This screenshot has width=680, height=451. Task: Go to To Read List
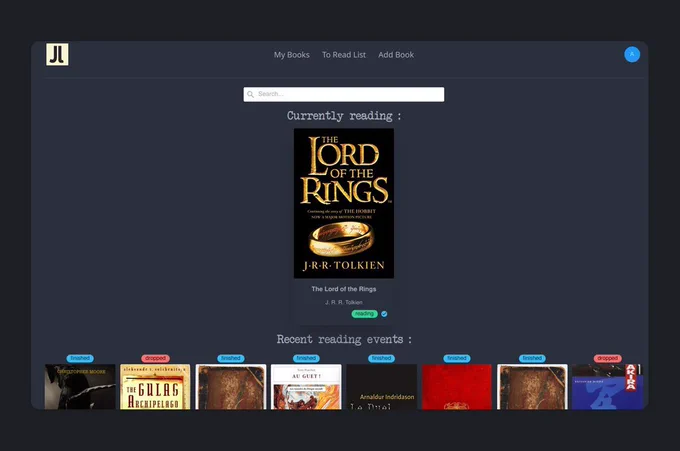coord(344,55)
